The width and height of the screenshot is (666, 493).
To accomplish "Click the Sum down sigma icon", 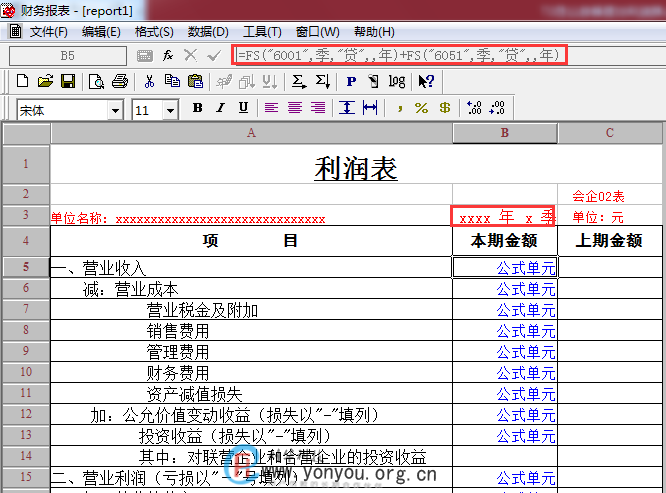I will tap(322, 81).
